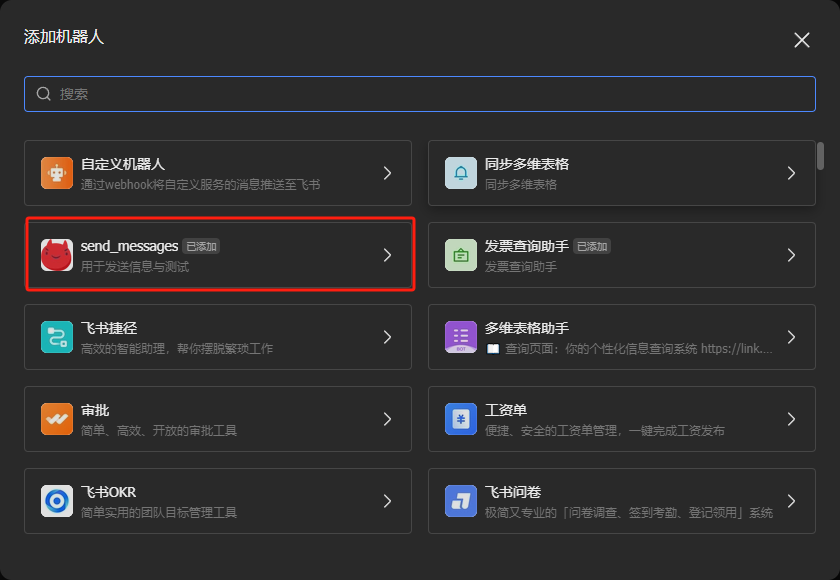840x580 pixels.
Task: Select the 多维表格助手 title text
Action: click(527, 328)
